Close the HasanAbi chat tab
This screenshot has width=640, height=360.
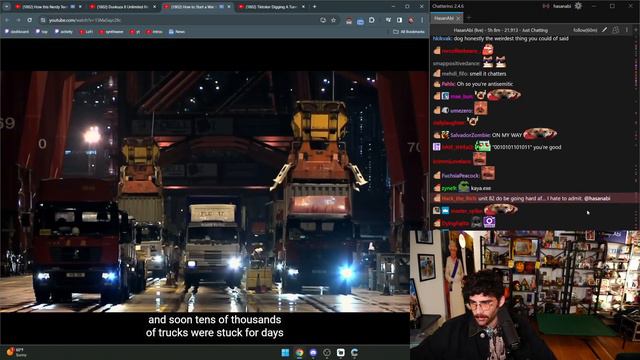coord(458,18)
